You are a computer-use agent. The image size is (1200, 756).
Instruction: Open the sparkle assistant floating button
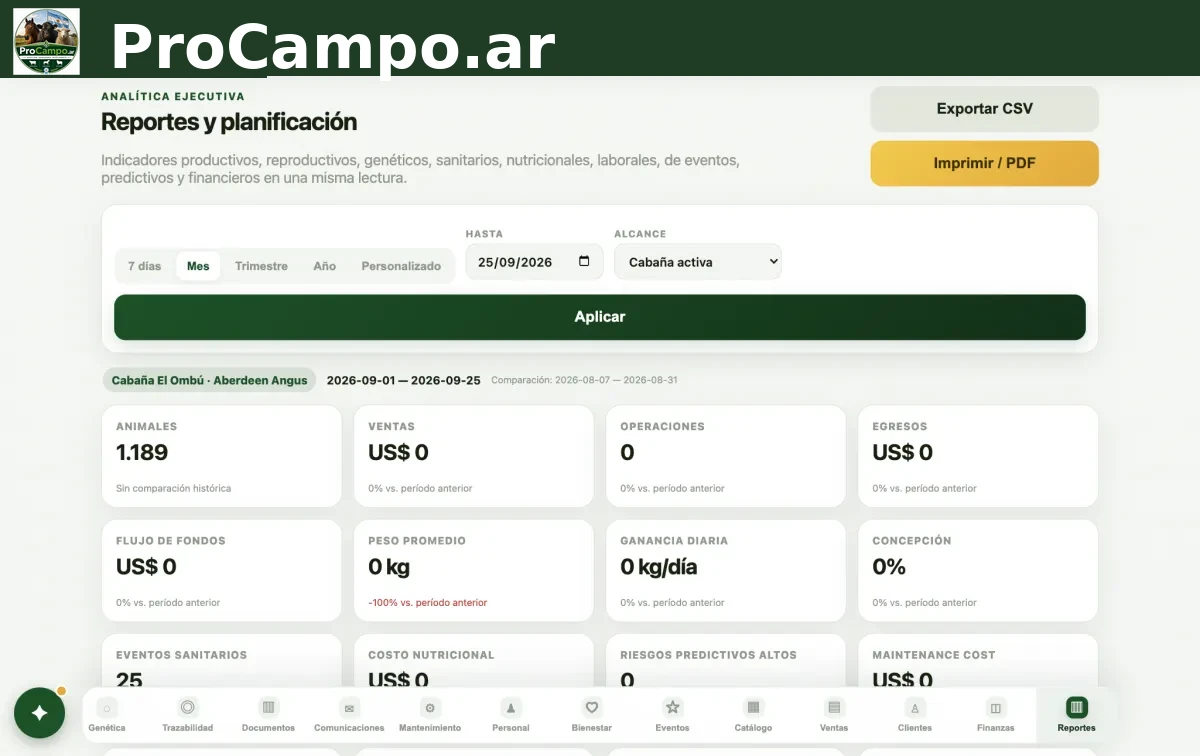click(x=40, y=713)
